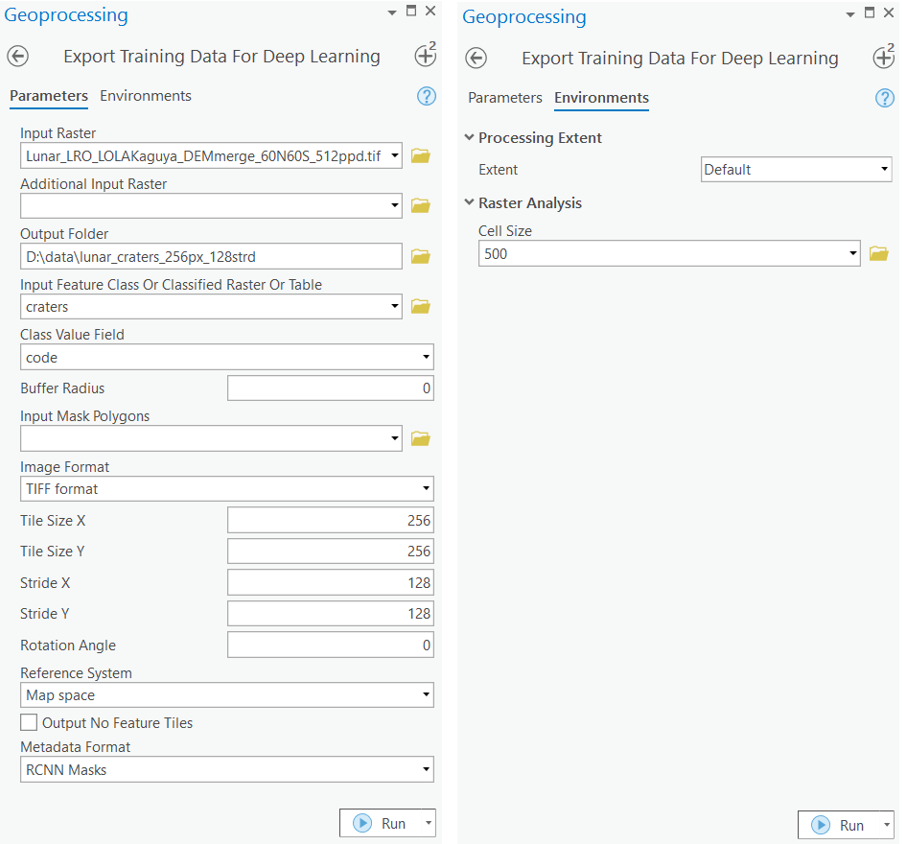The image size is (904, 844).
Task: Click the Tile Size X input field
Action: pos(330,520)
